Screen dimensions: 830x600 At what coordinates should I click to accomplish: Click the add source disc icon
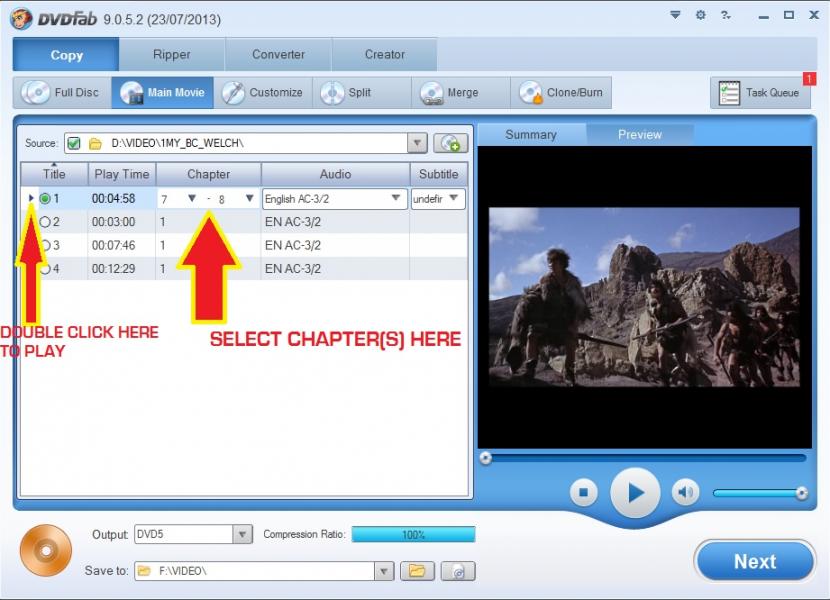coord(450,143)
